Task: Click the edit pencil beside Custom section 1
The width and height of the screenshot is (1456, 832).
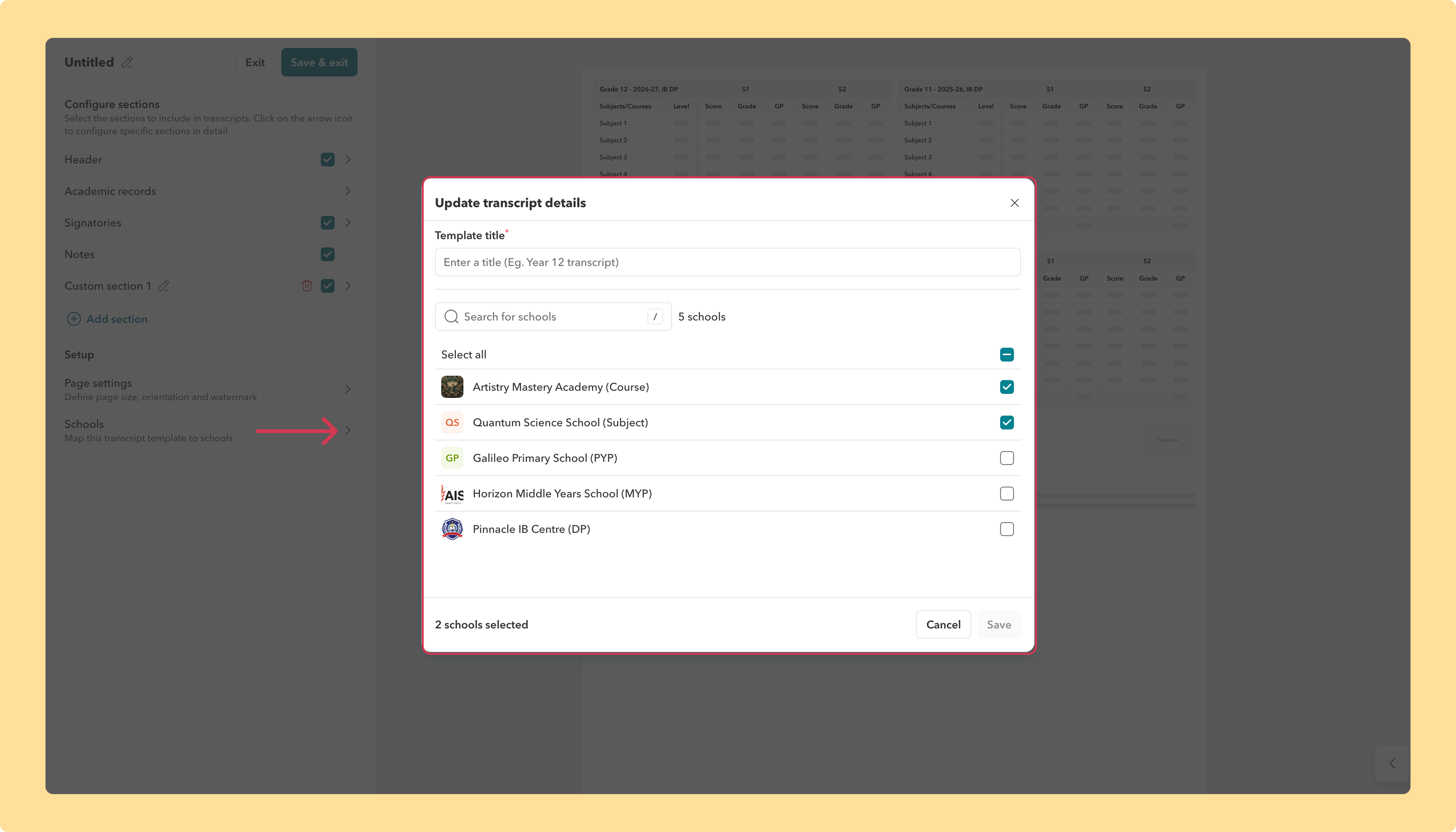Action: tap(164, 286)
